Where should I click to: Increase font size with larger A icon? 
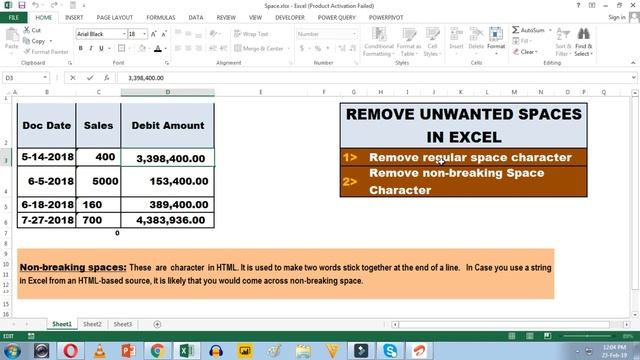(x=153, y=34)
